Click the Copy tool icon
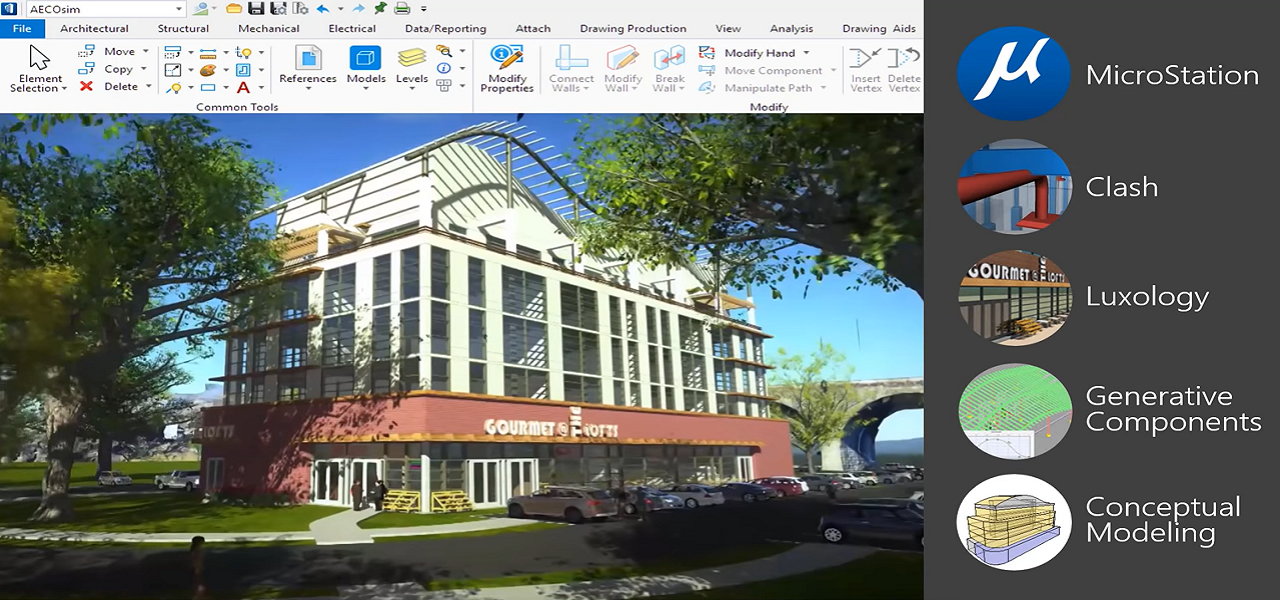 click(86, 69)
